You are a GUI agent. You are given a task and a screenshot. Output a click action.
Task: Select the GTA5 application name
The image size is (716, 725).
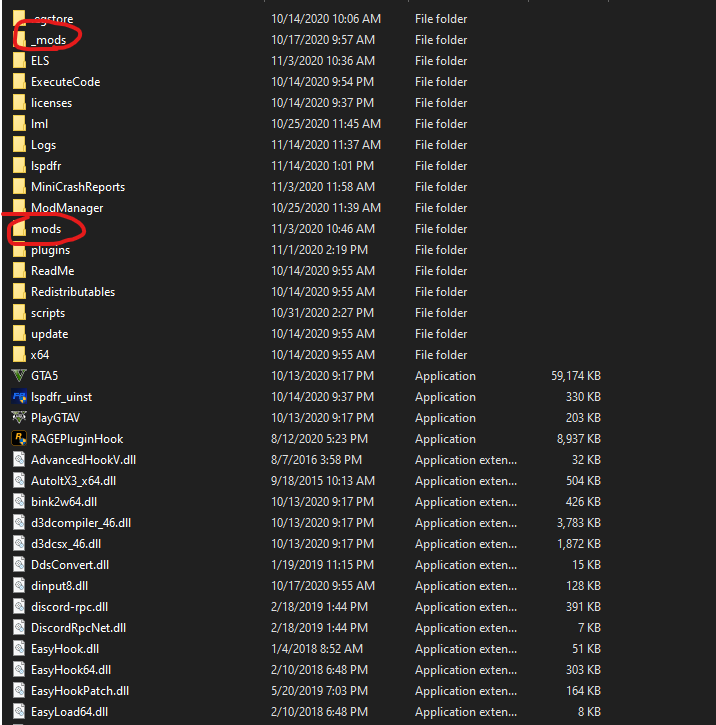coord(44,376)
